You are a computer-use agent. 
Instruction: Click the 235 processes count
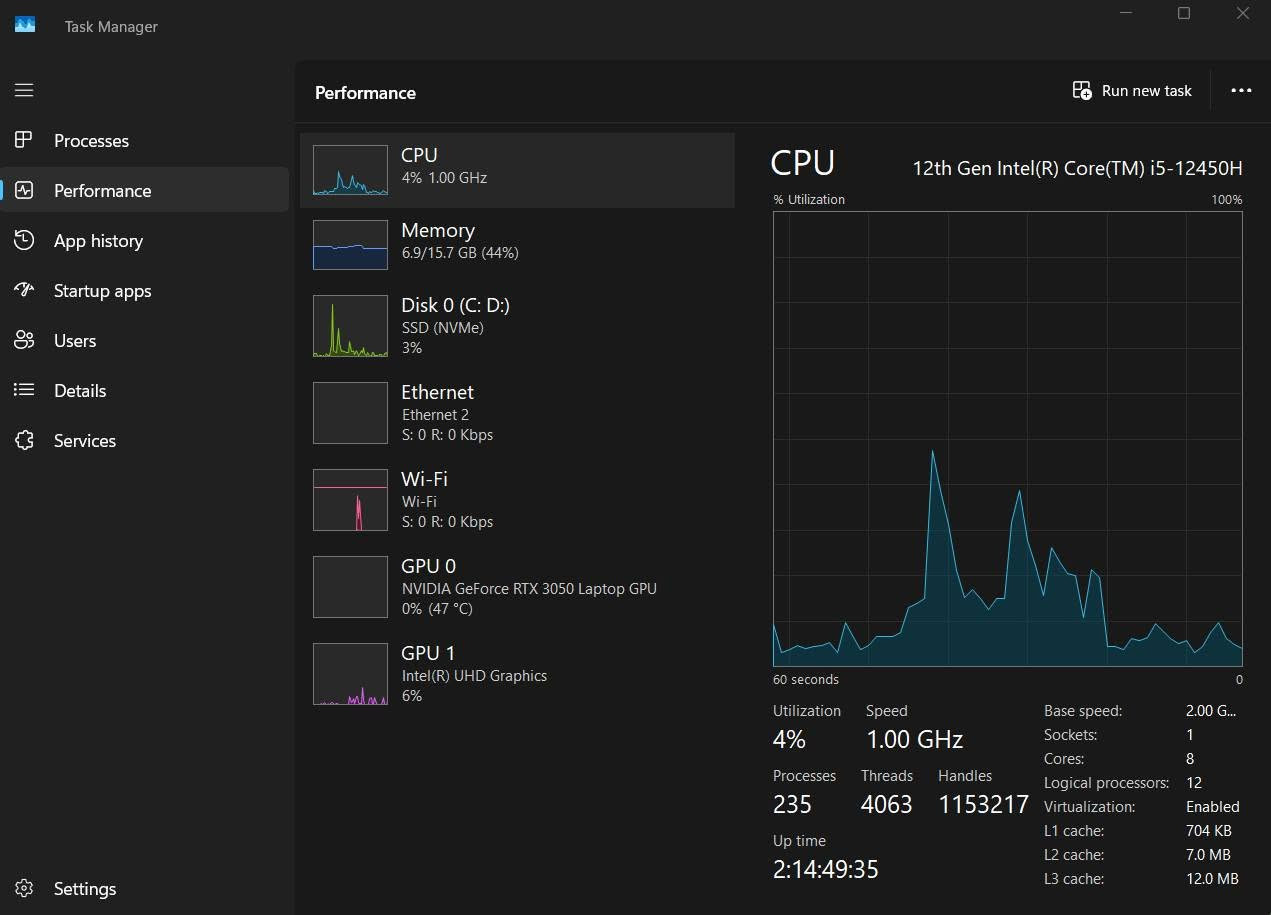[792, 804]
